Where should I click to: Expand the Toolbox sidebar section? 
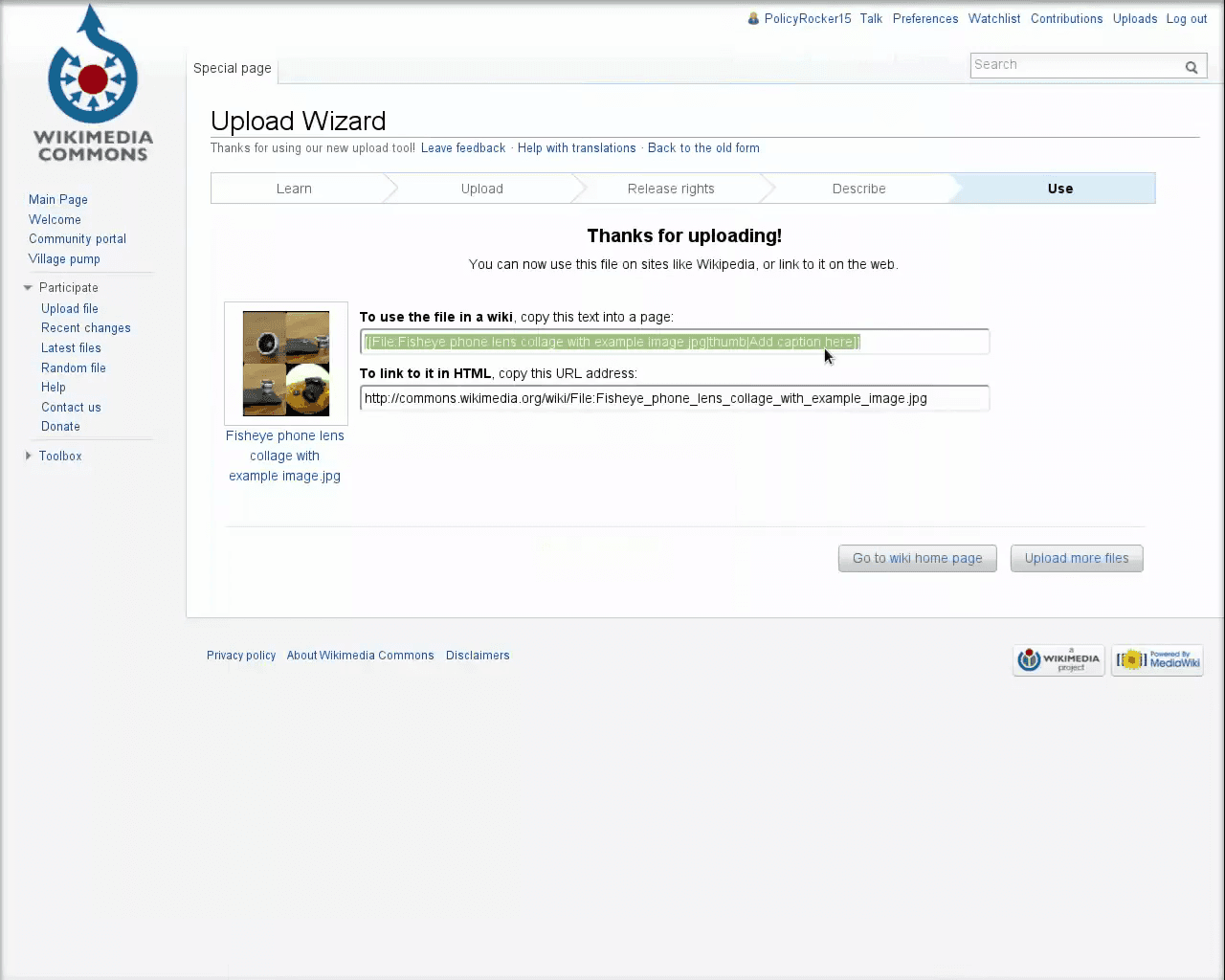click(28, 456)
